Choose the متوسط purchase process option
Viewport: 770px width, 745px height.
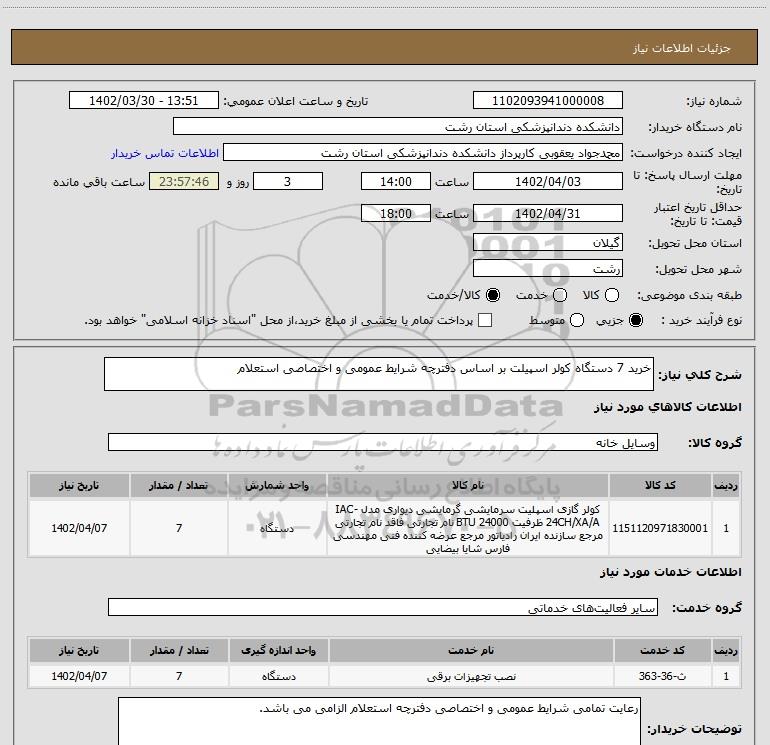577,320
